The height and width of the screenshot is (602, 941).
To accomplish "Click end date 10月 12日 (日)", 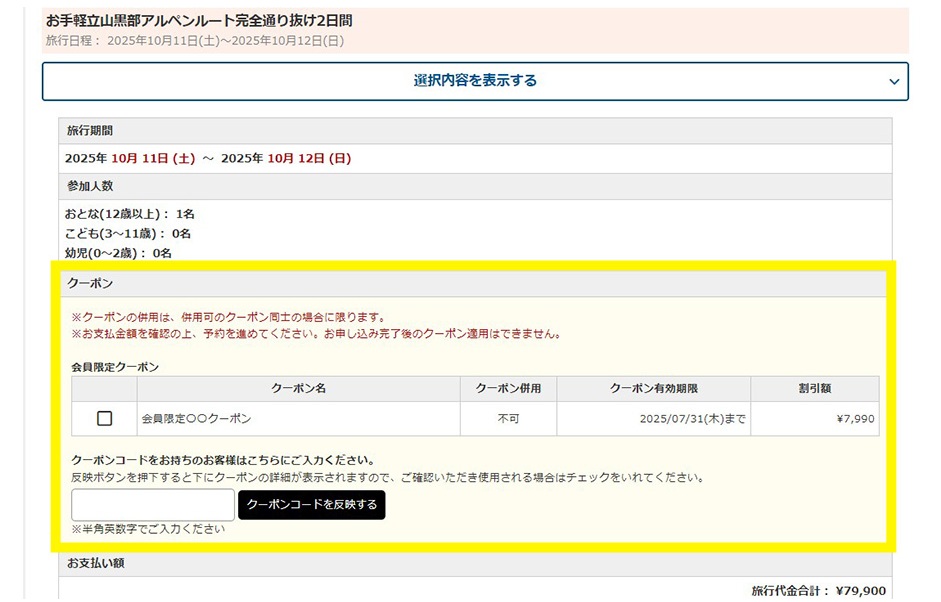I will pyautogui.click(x=309, y=158).
